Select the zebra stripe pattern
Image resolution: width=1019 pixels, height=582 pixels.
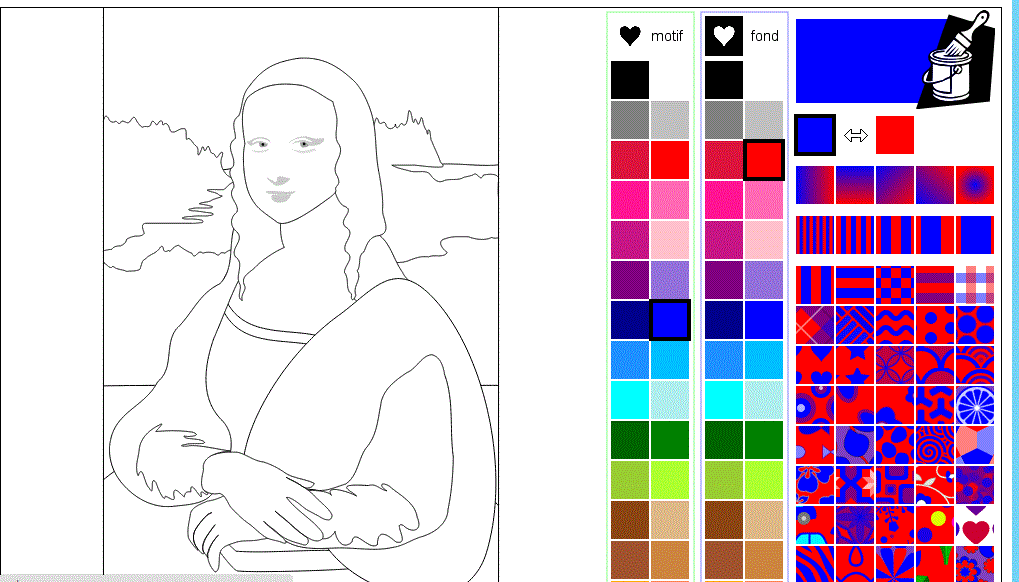(x=815, y=564)
